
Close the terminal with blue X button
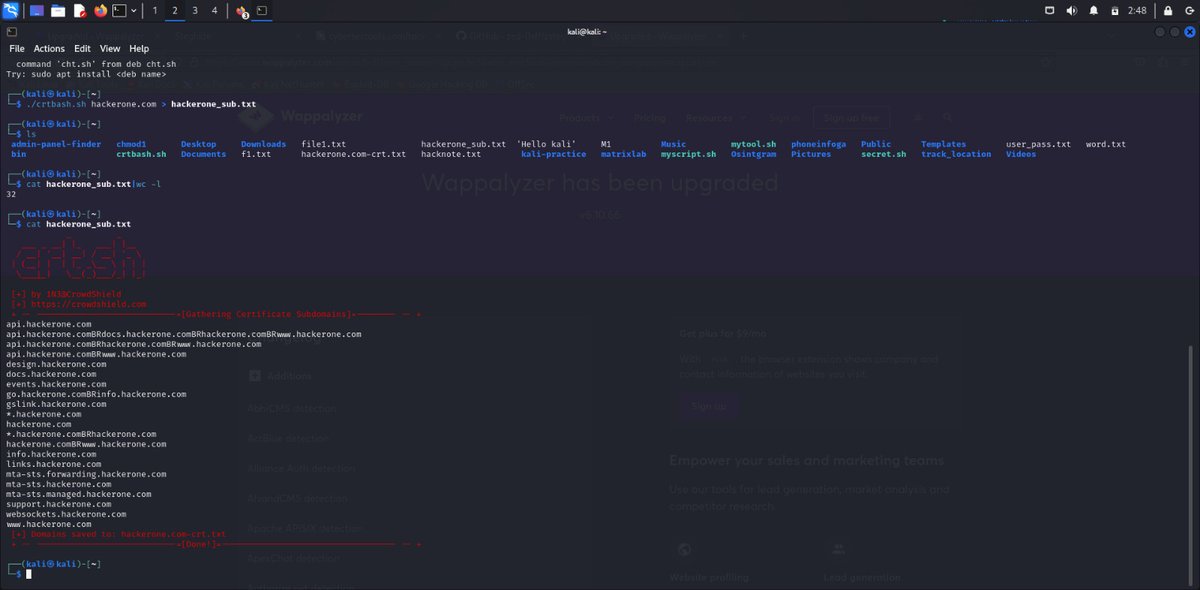point(1188,32)
